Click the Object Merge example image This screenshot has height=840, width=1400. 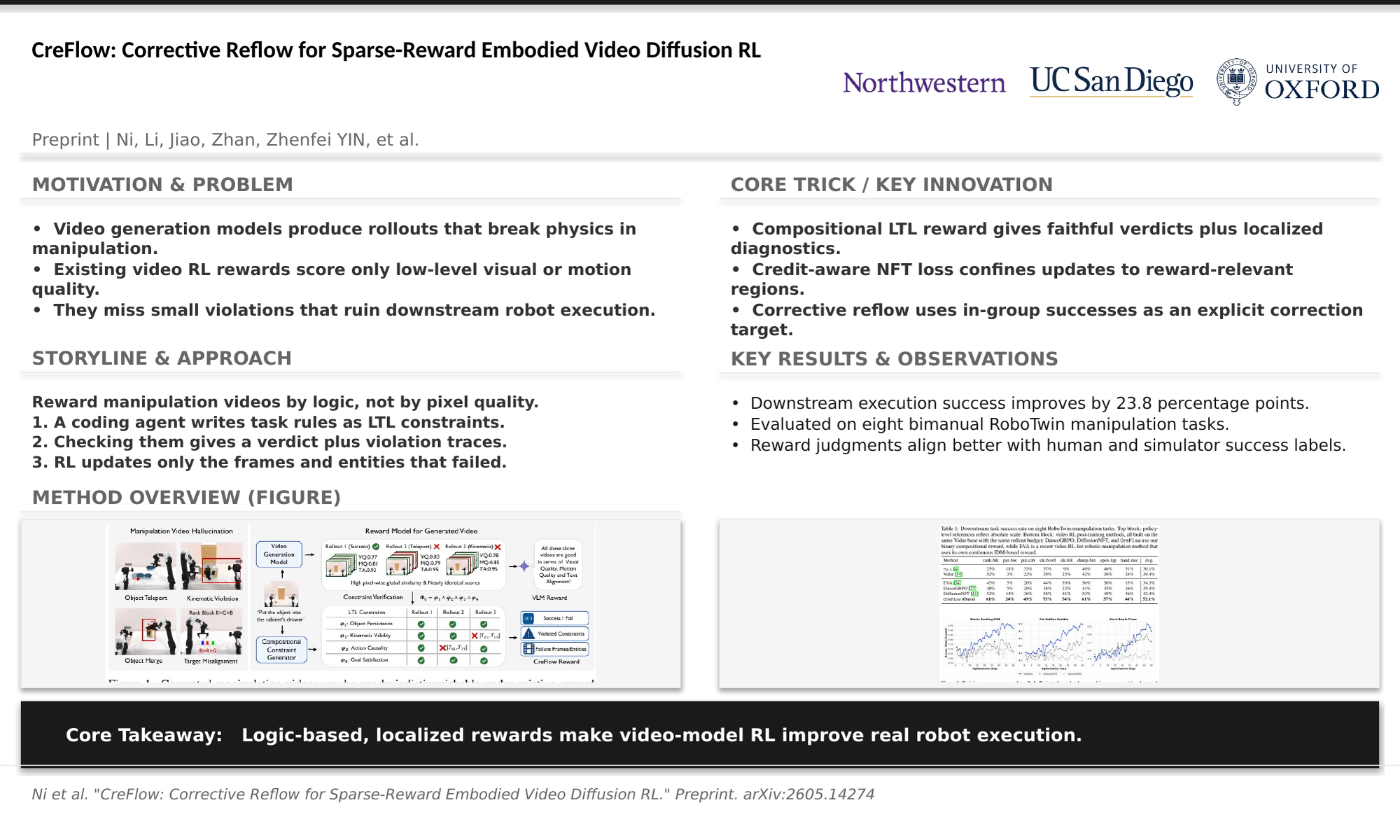tap(146, 631)
